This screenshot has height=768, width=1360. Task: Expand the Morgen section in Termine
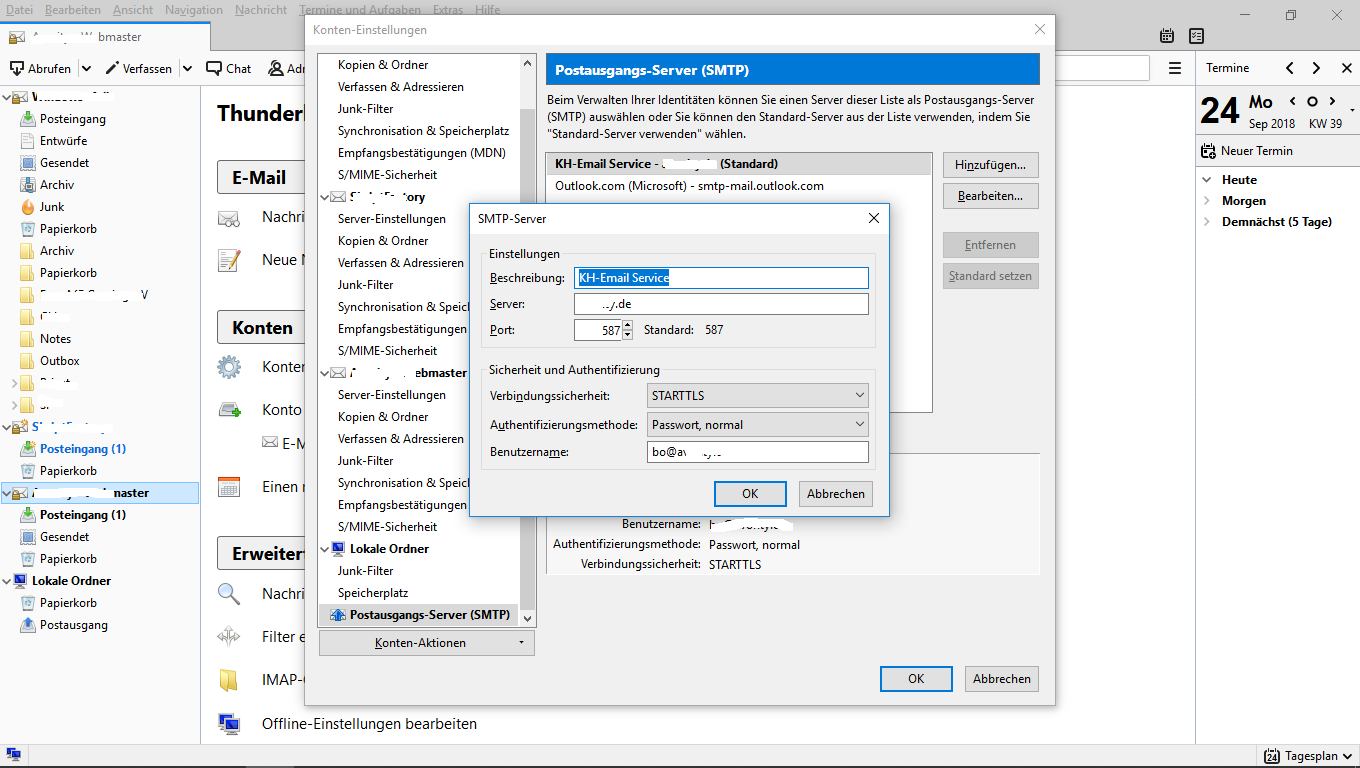1208,201
